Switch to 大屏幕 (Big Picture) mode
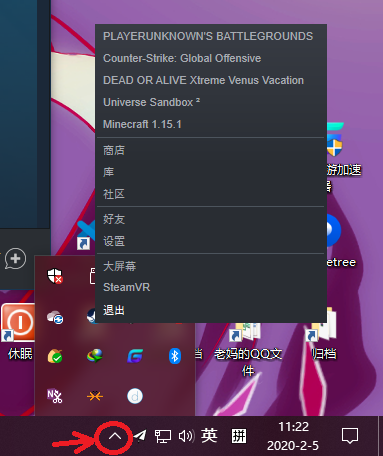The height and width of the screenshot is (456, 383). (210, 266)
